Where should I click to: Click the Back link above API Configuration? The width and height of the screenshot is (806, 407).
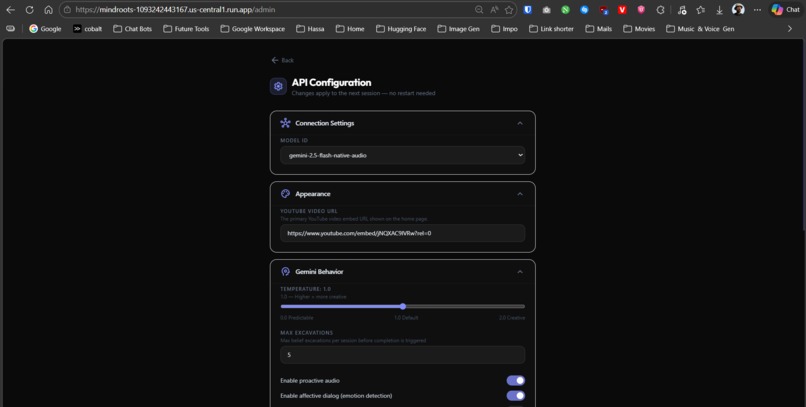(283, 60)
